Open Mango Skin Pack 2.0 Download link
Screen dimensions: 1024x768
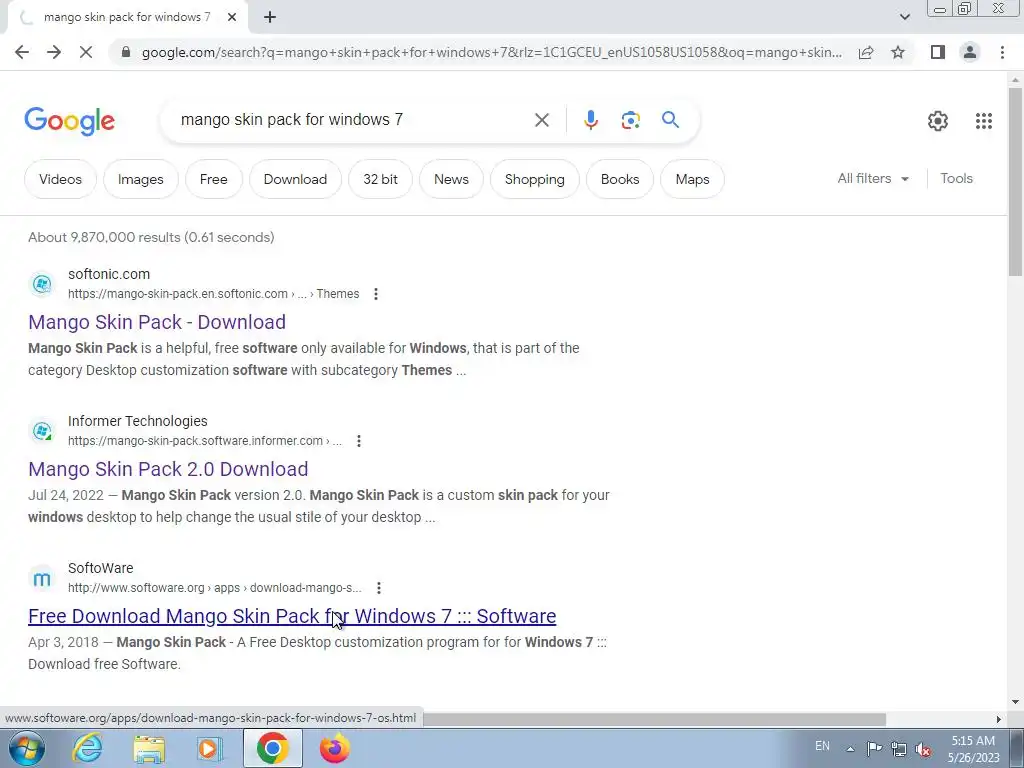point(168,469)
